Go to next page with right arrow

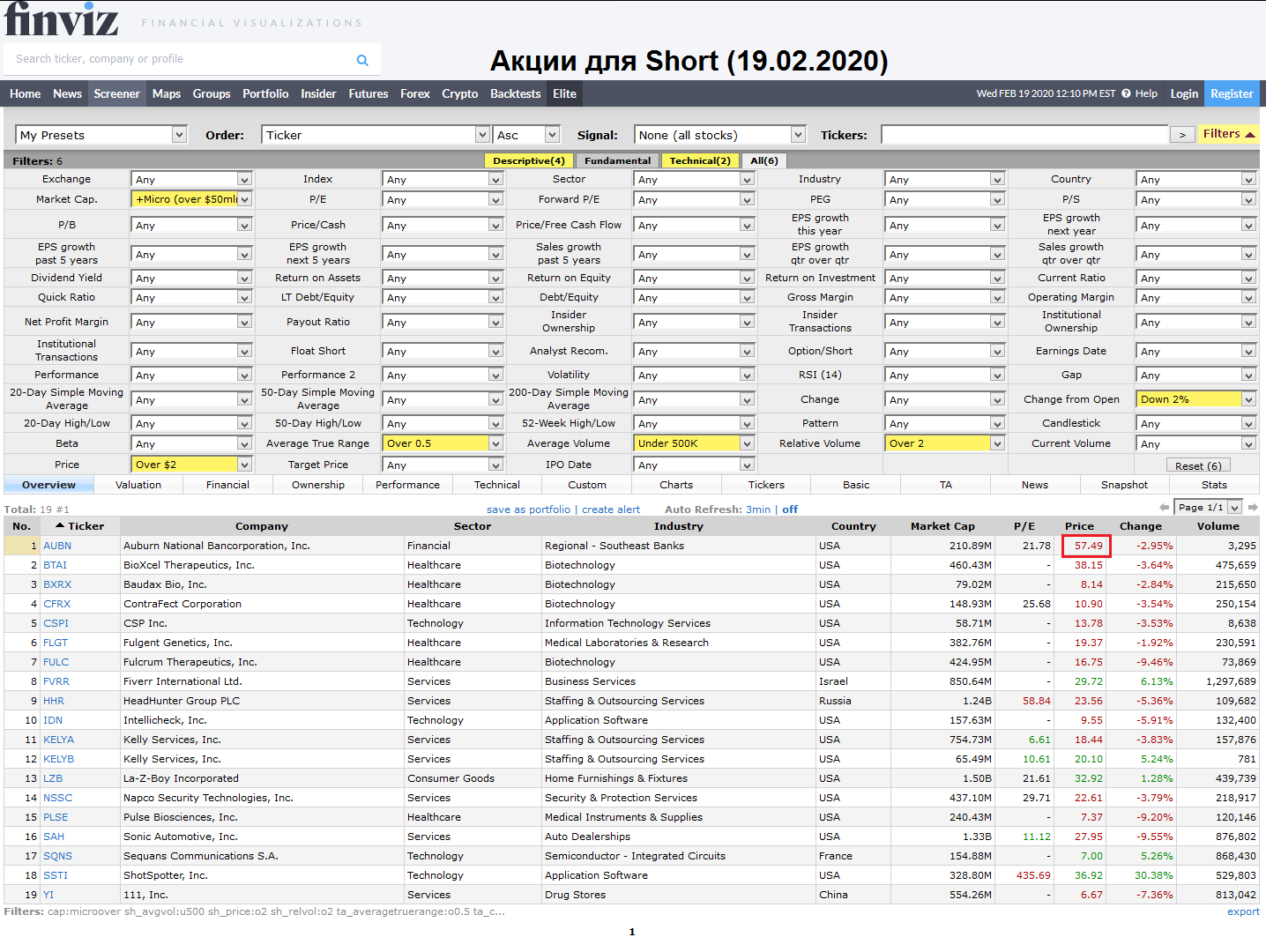tap(1253, 507)
